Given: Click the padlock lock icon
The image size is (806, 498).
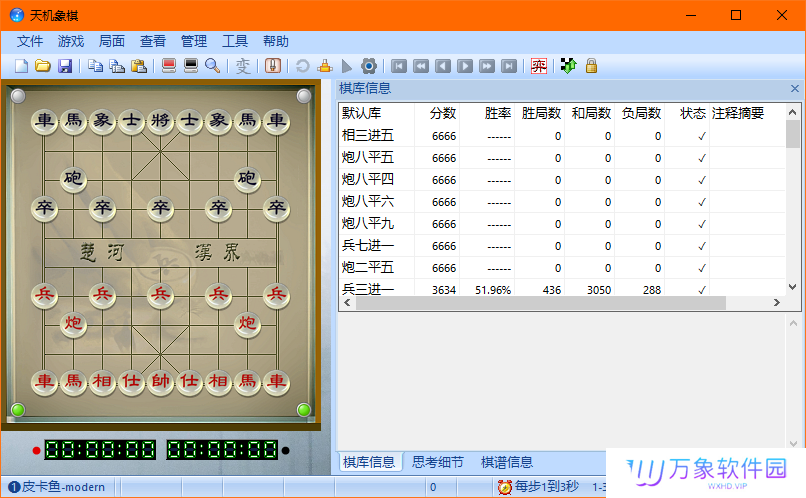Looking at the screenshot, I should click(x=591, y=66).
